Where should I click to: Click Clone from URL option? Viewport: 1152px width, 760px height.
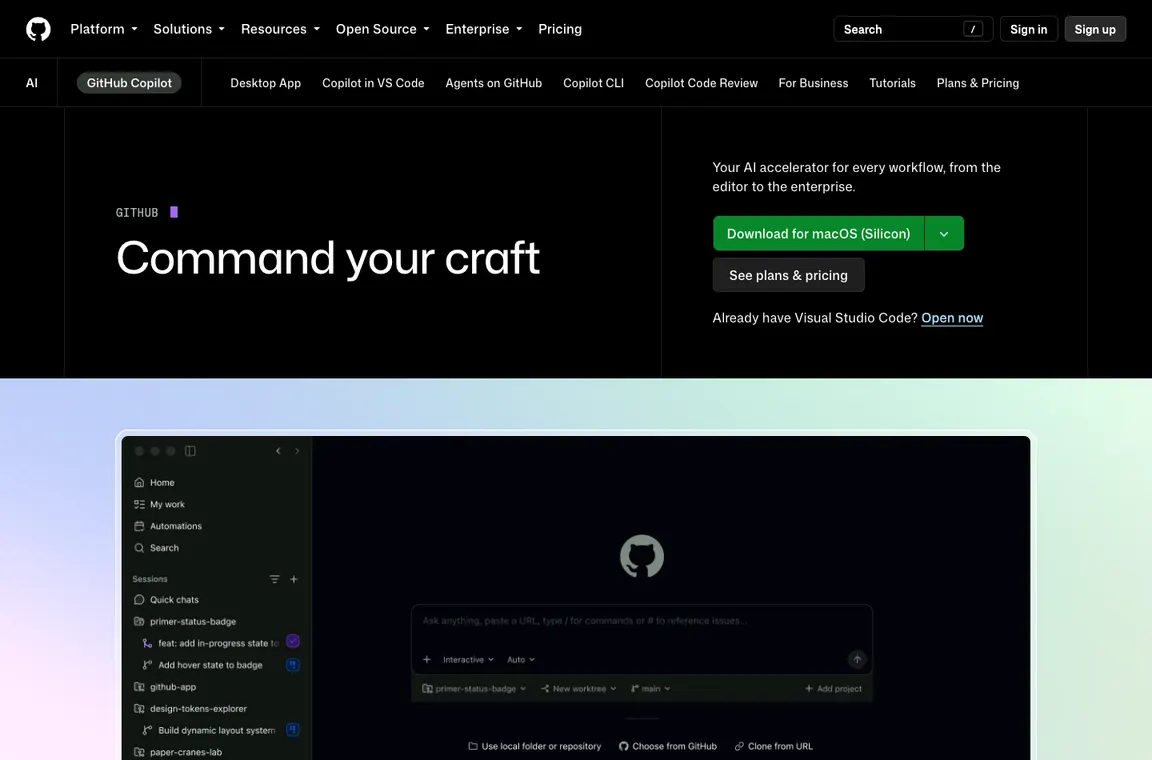click(x=774, y=747)
